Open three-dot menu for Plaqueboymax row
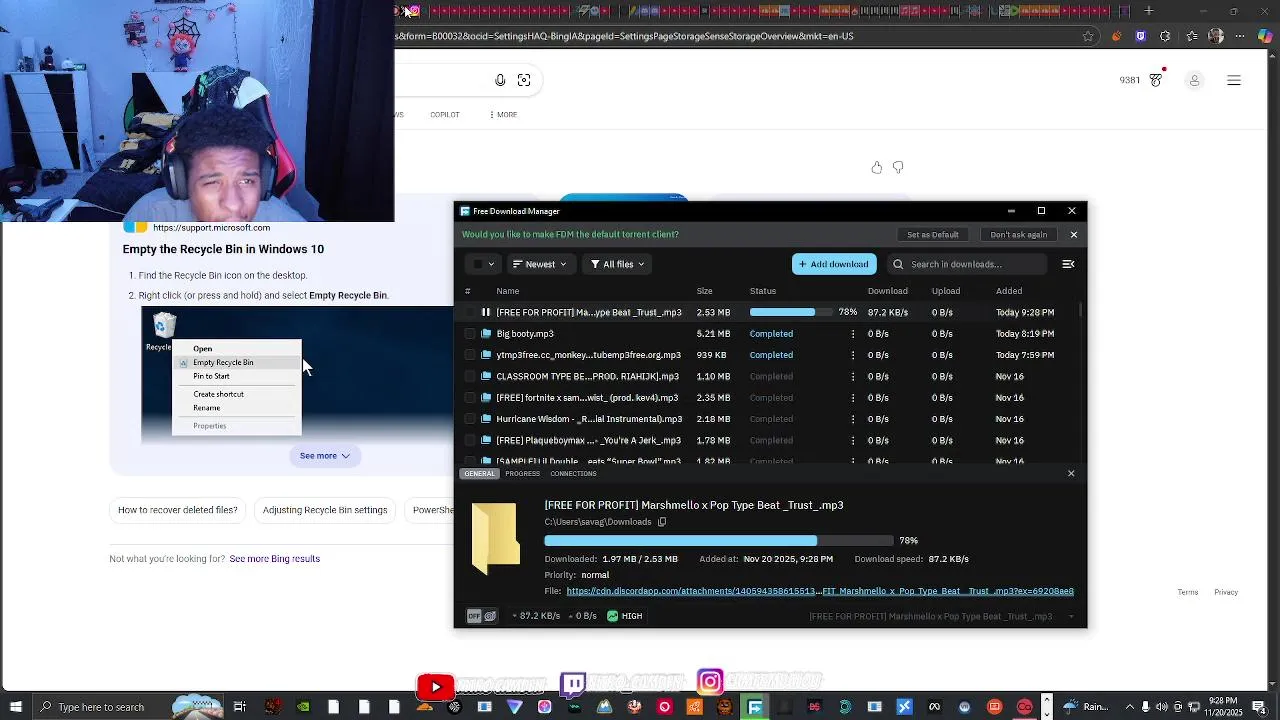Viewport: 1280px width, 720px height. (853, 440)
